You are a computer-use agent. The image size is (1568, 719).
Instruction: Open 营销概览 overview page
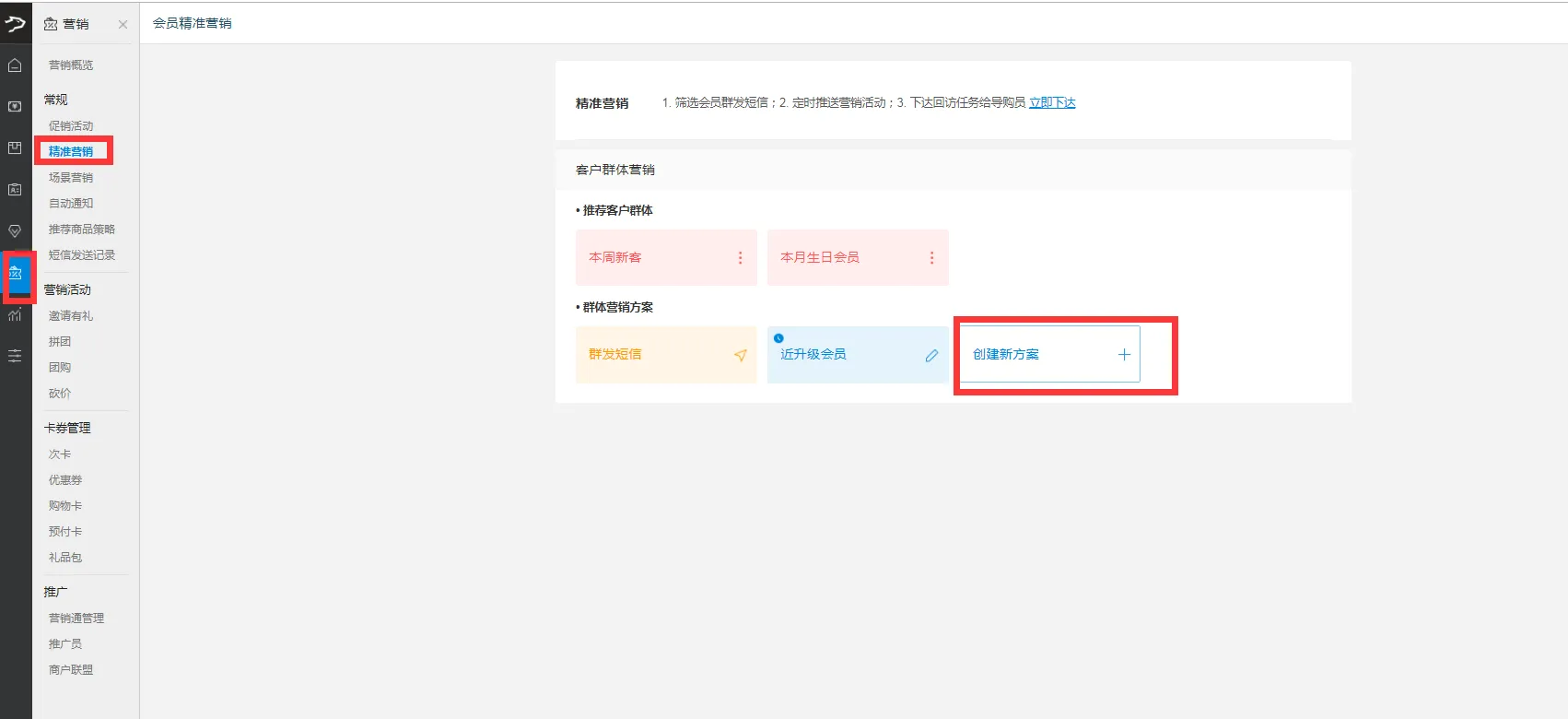click(x=71, y=65)
